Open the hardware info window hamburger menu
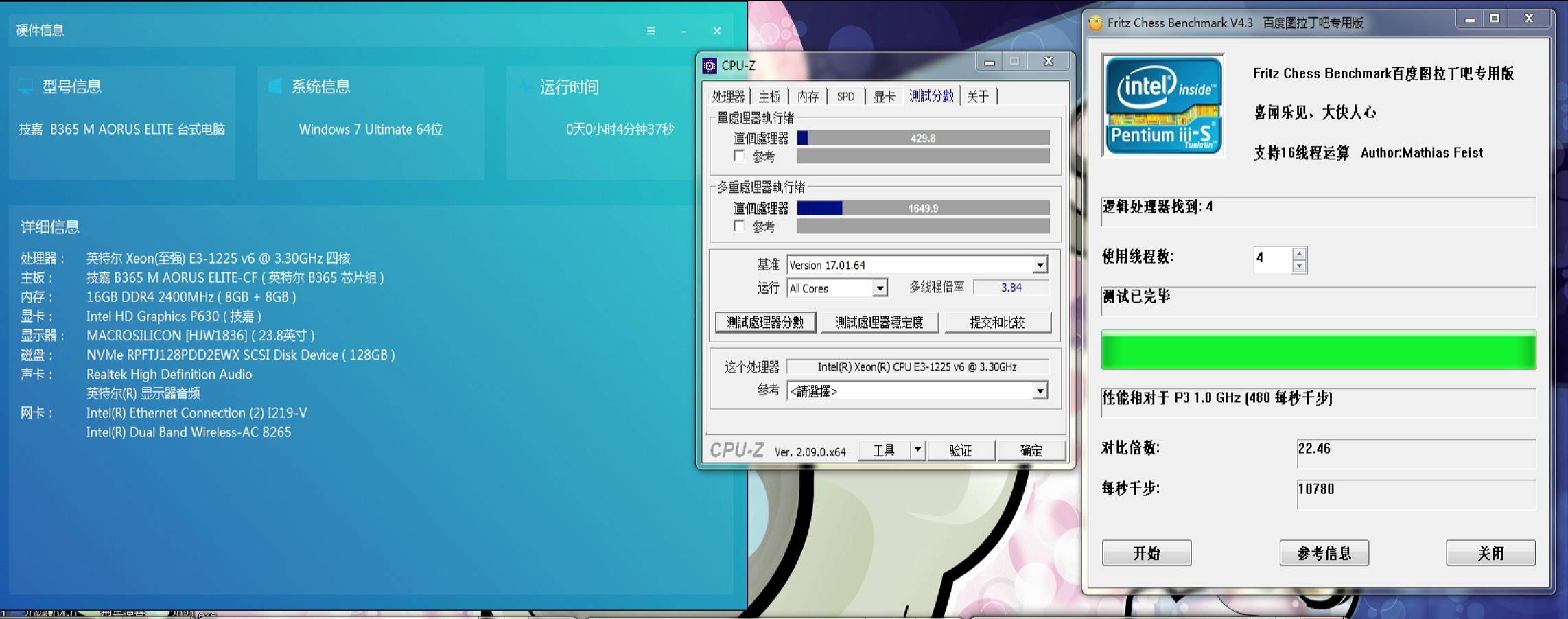Image resolution: width=1568 pixels, height=619 pixels. click(651, 31)
